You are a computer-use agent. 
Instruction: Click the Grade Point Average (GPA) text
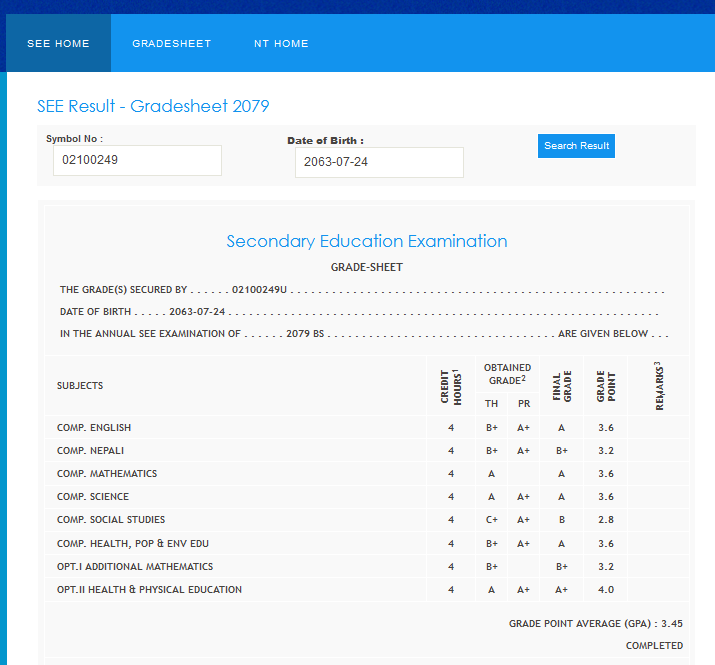coord(595,623)
